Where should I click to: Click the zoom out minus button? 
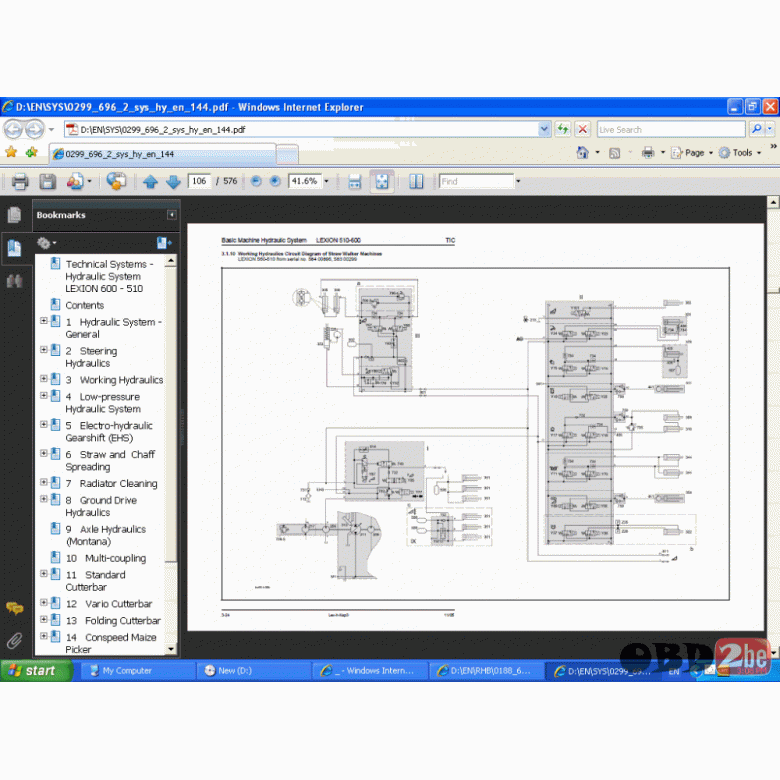point(256,181)
